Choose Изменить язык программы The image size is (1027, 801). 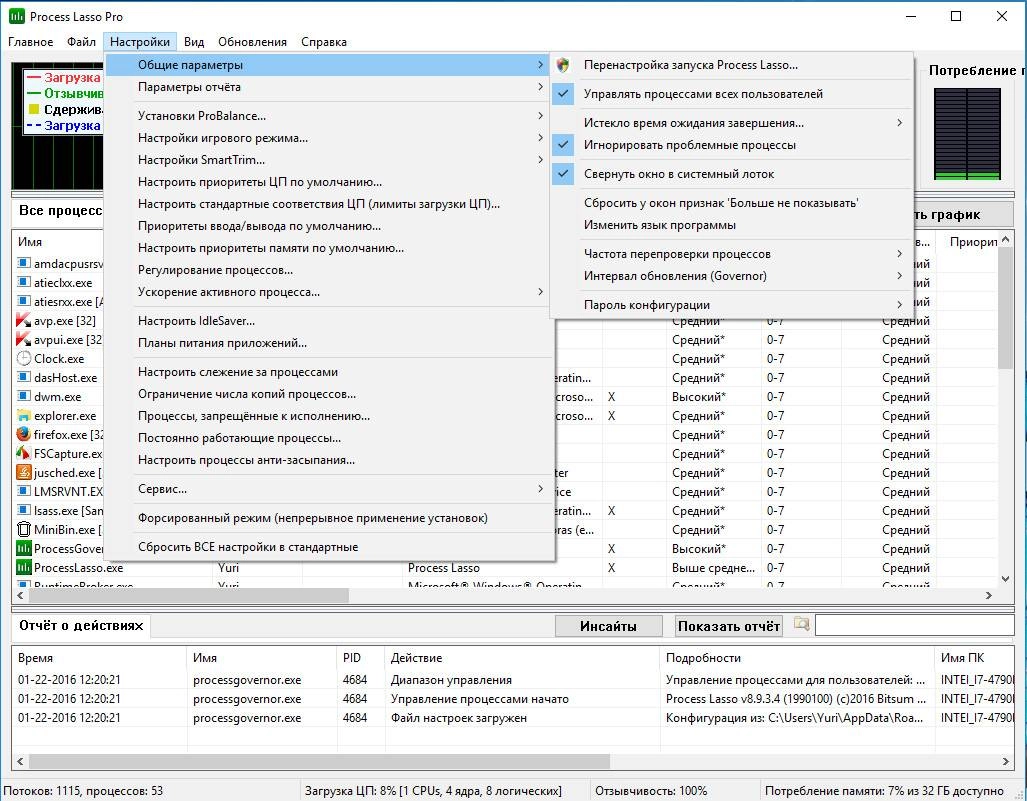pos(731,225)
